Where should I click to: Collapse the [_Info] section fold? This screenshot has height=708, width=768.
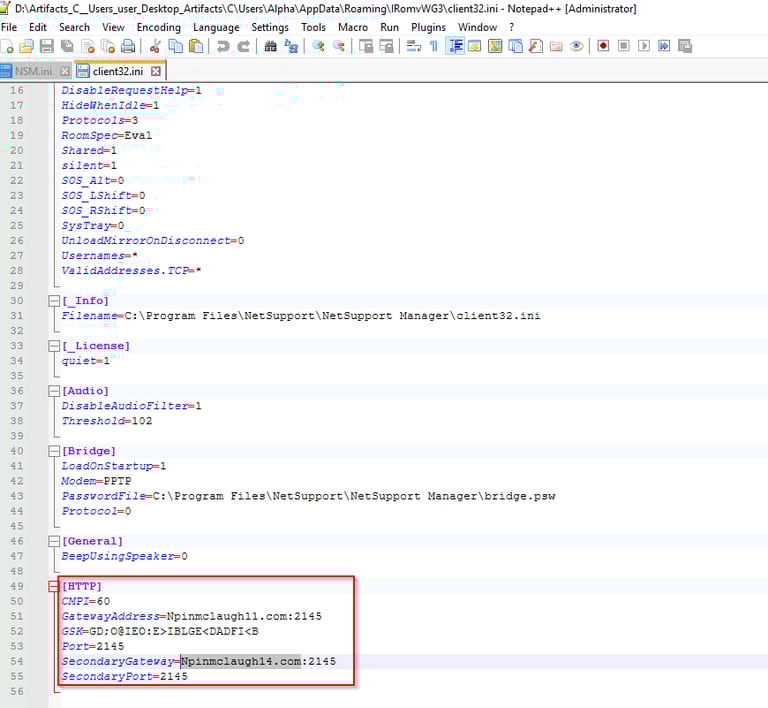pos(54,301)
